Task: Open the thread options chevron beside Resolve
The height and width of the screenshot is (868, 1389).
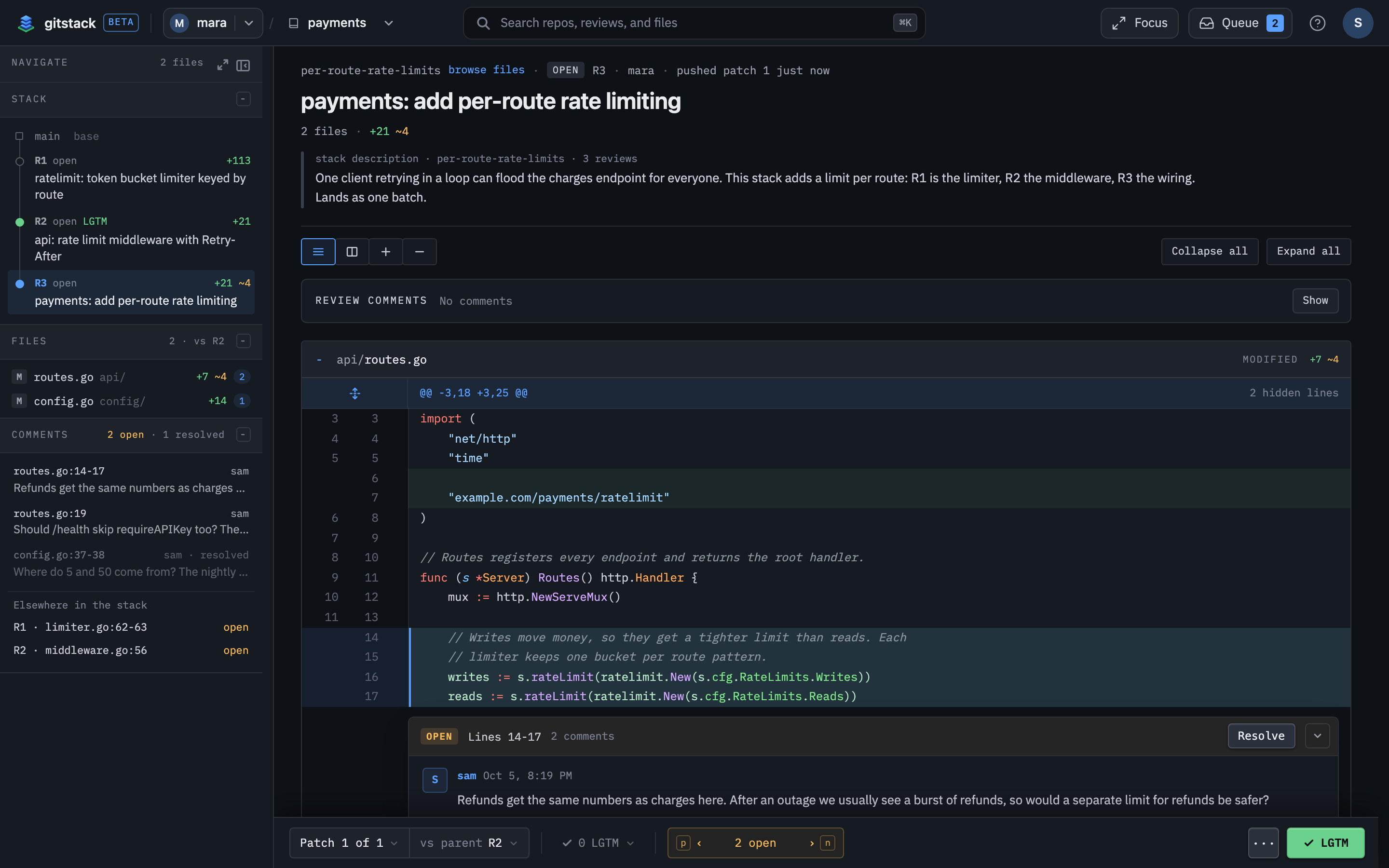Action: point(1317,736)
